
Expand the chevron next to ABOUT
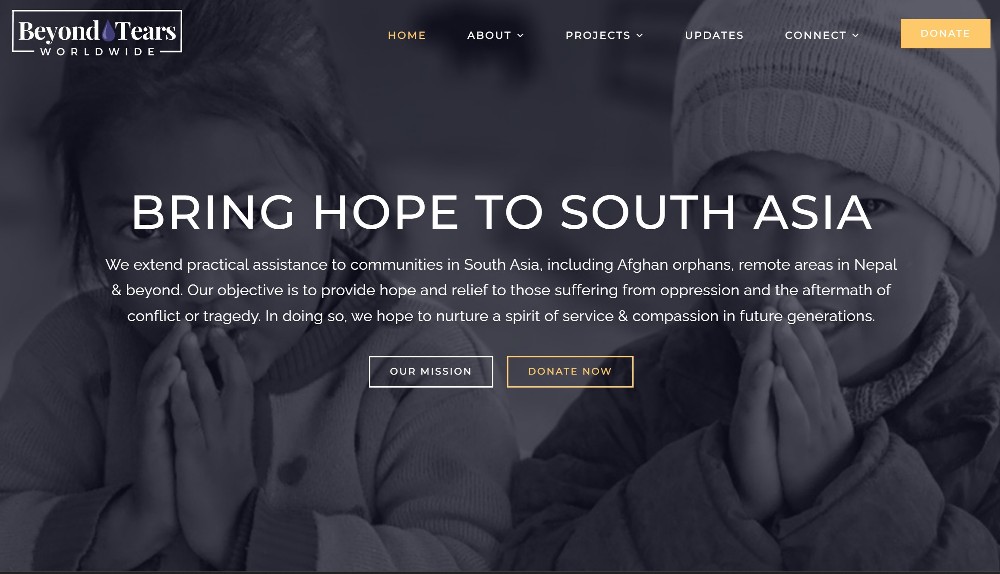pos(520,36)
